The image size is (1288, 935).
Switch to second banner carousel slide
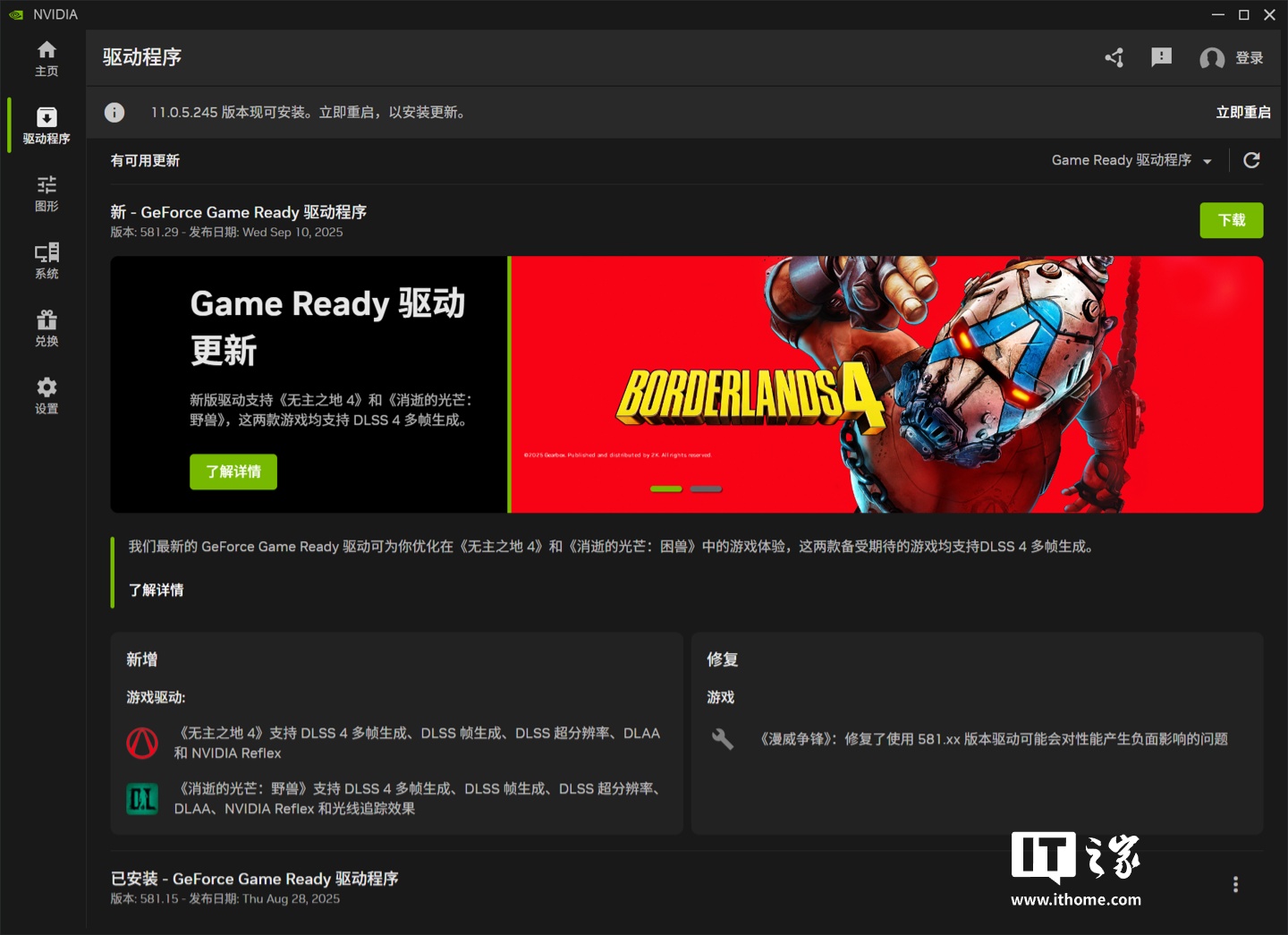click(x=706, y=489)
